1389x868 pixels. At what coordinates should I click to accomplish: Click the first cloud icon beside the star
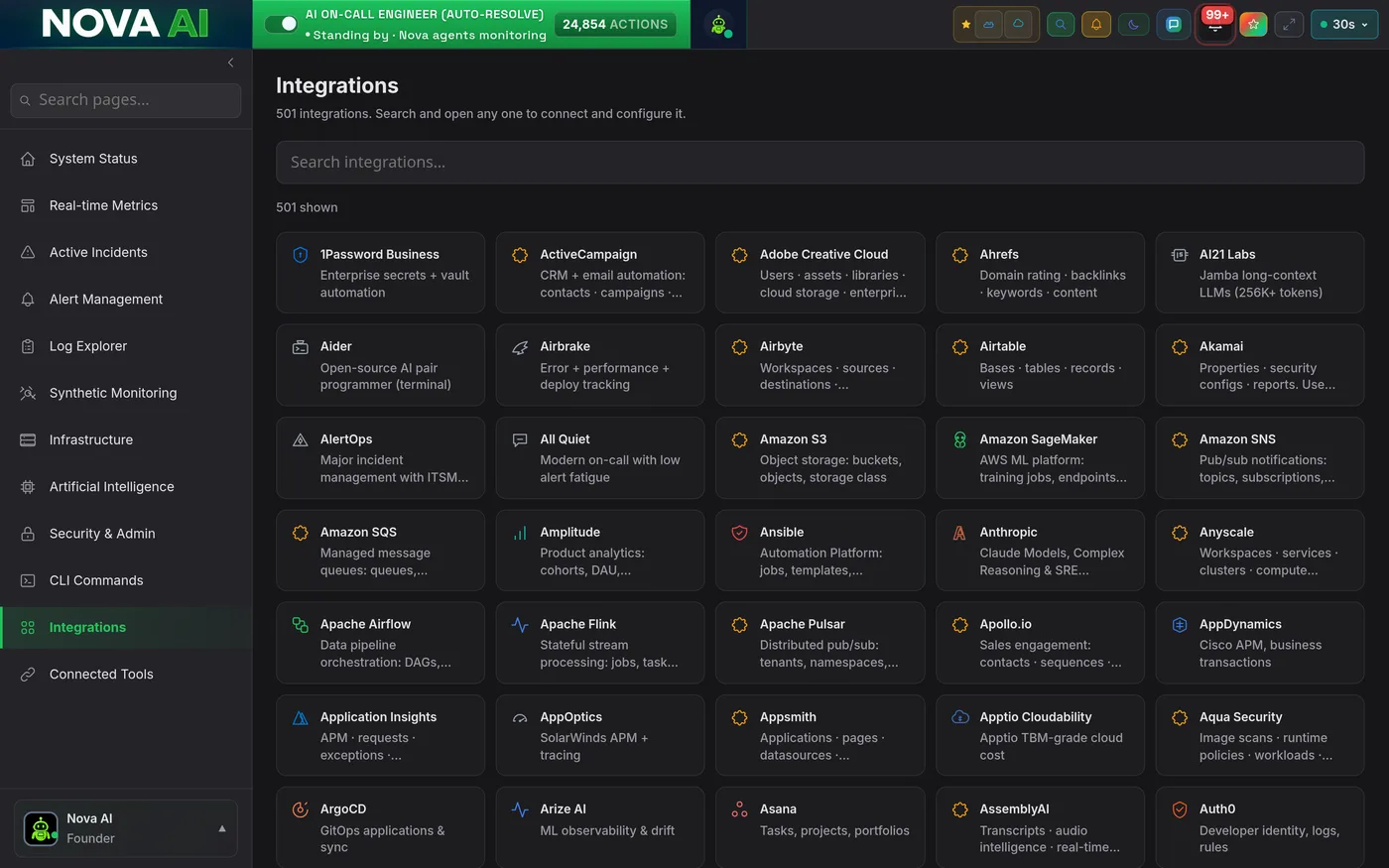(989, 25)
